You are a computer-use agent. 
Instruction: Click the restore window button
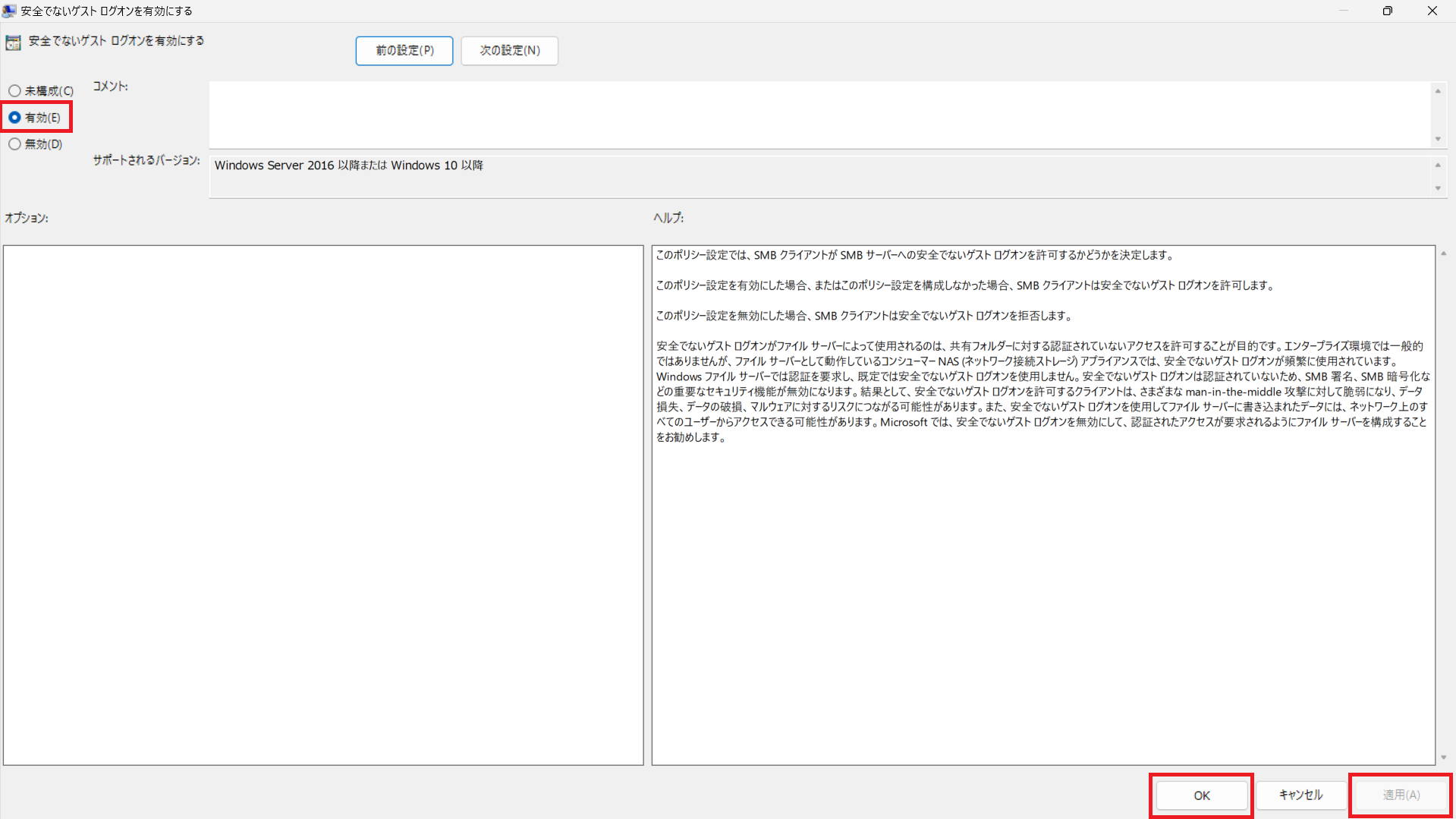[1387, 11]
